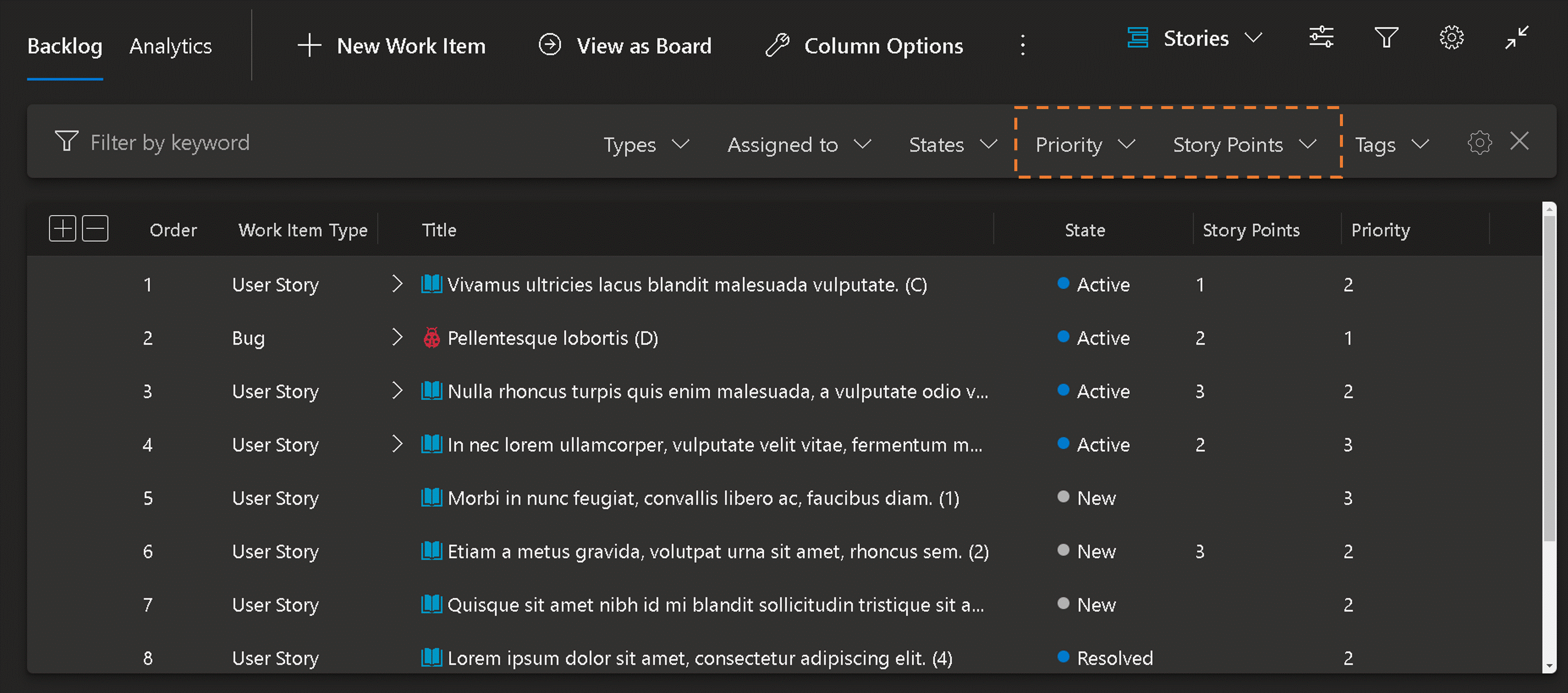1568x693 pixels.
Task: Toggle expand all rows with plus button
Action: tap(61, 229)
